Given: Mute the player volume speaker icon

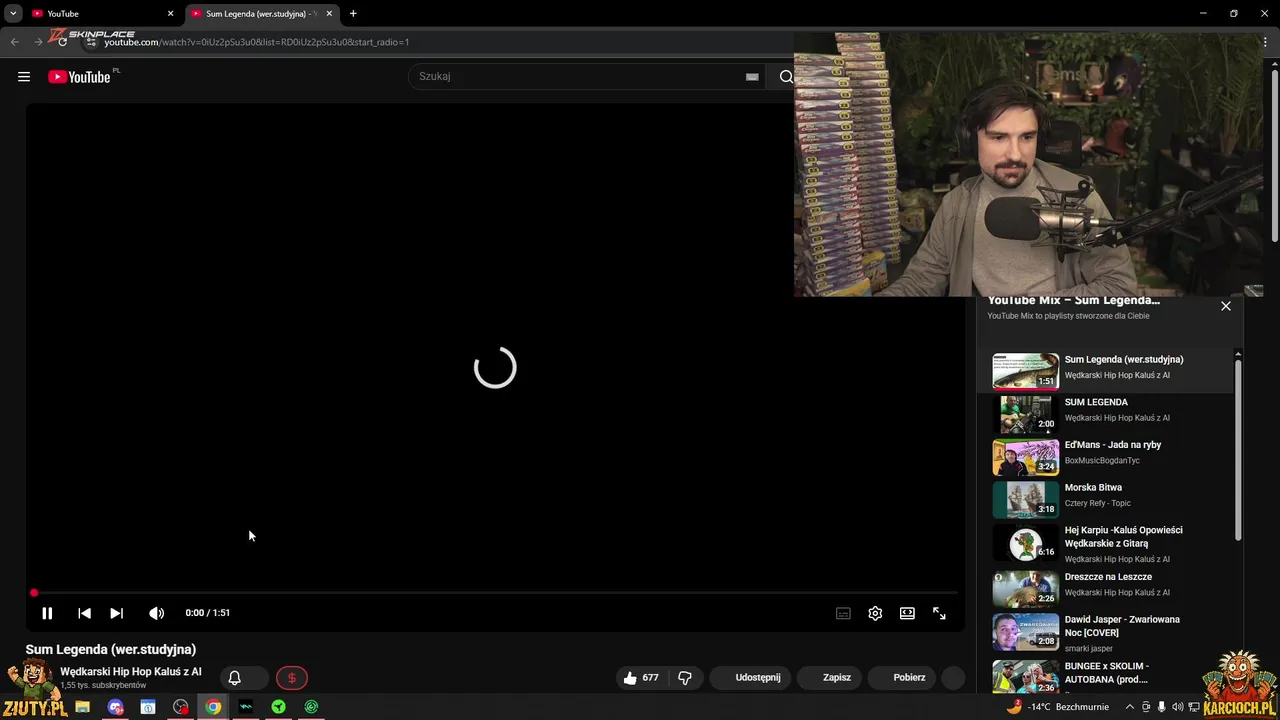Looking at the screenshot, I should tap(156, 613).
